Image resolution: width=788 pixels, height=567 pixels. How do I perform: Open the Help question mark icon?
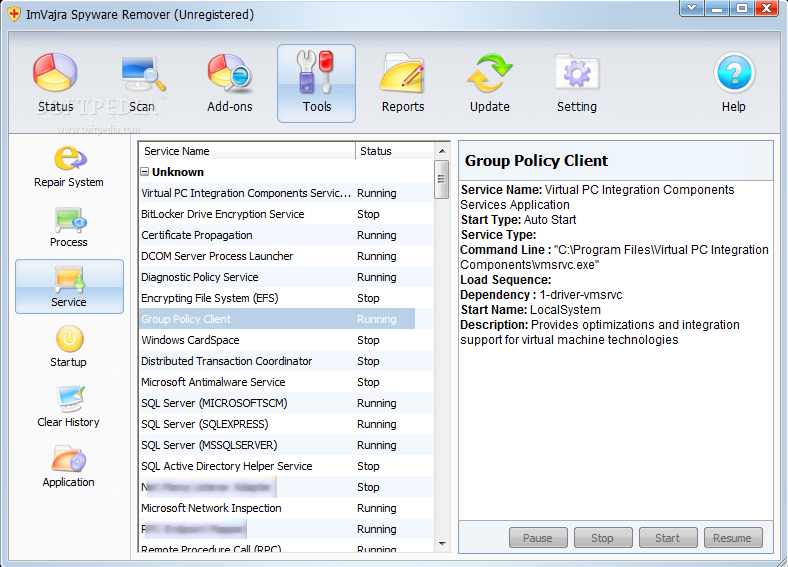pyautogui.click(x=734, y=73)
